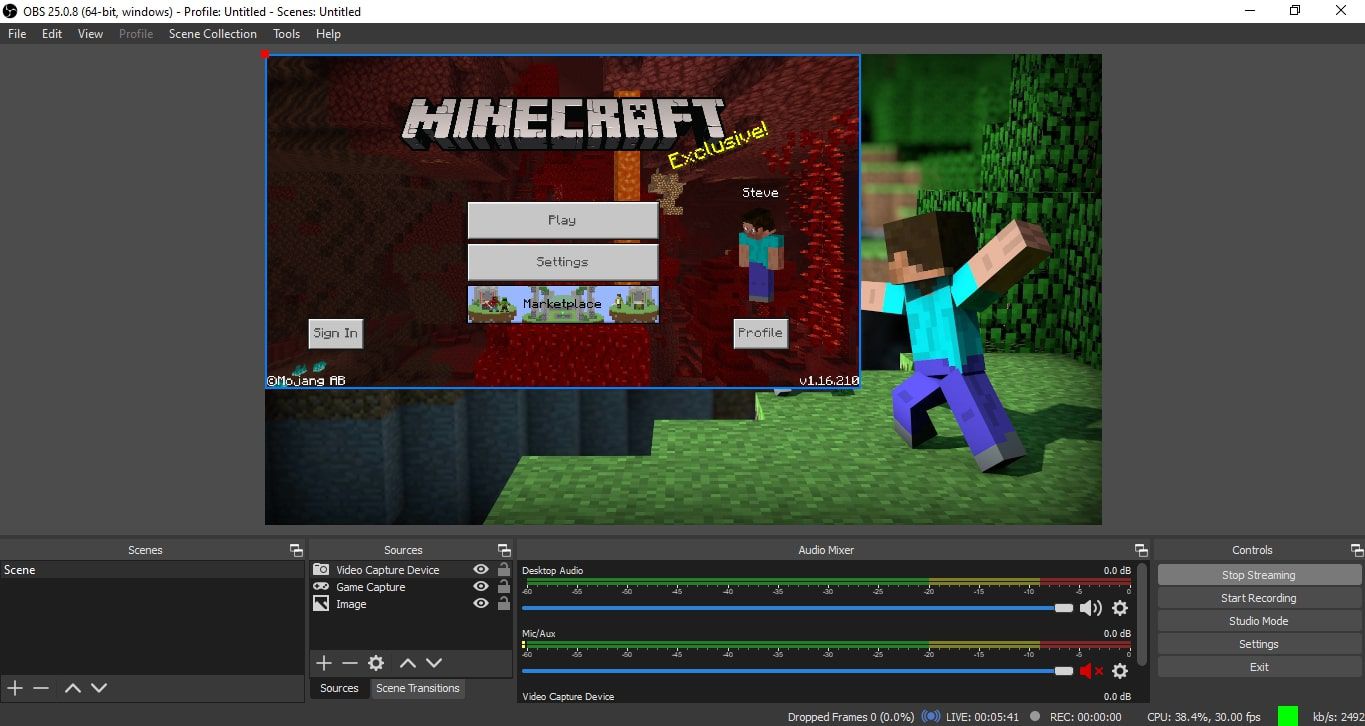Hide the Video Capture Device source
Viewport: 1365px width, 726px height.
[481, 570]
